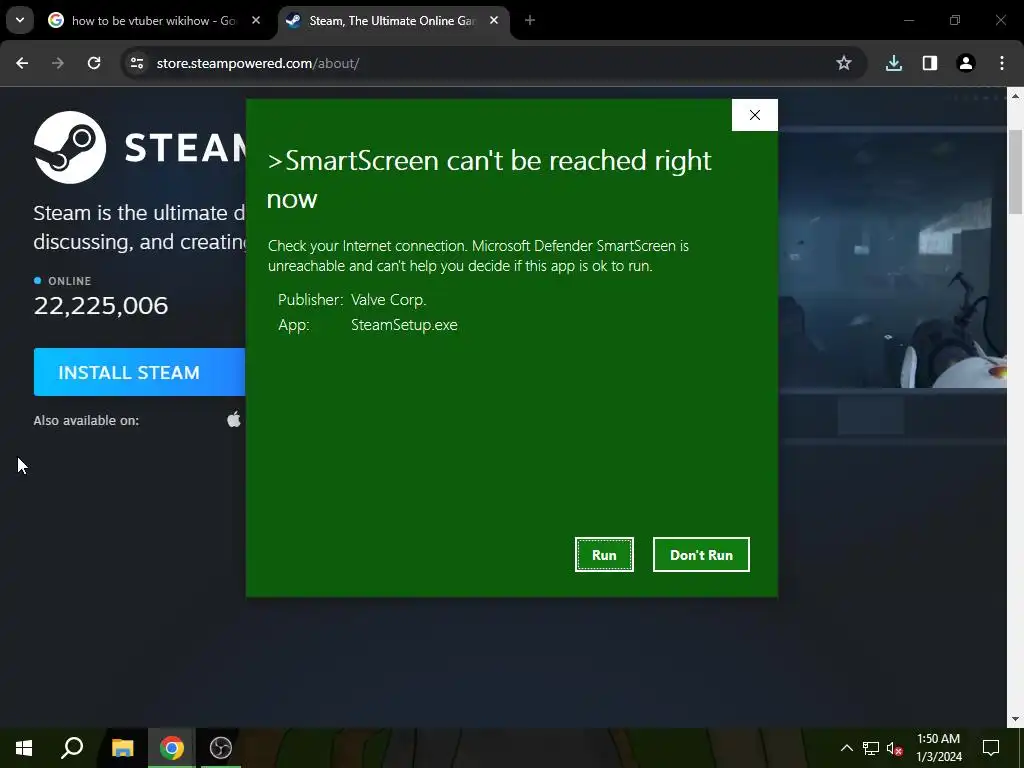Open Chrome downloads icon

tap(894, 63)
